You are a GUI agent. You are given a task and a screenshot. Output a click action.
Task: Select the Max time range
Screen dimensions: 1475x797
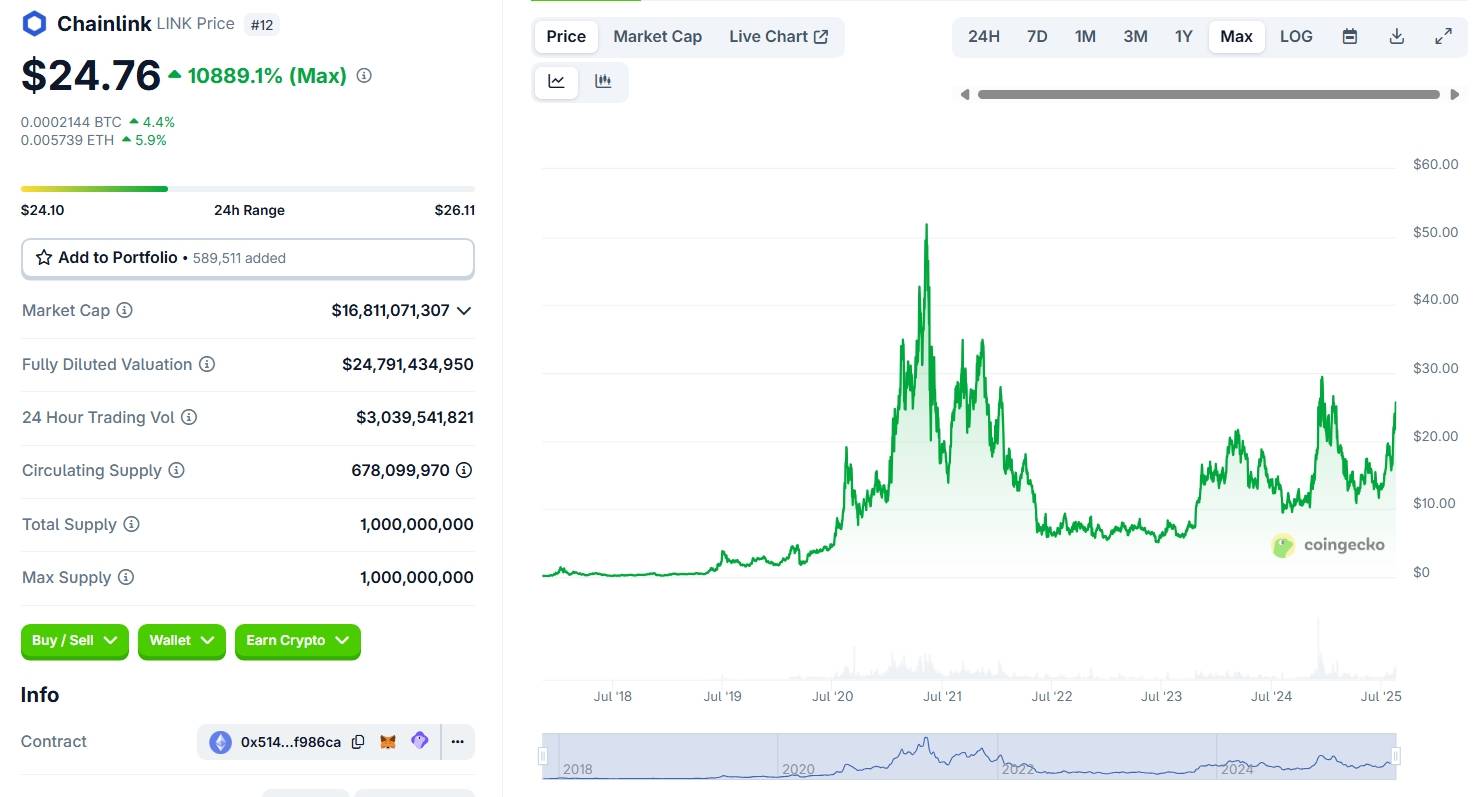[1236, 37]
